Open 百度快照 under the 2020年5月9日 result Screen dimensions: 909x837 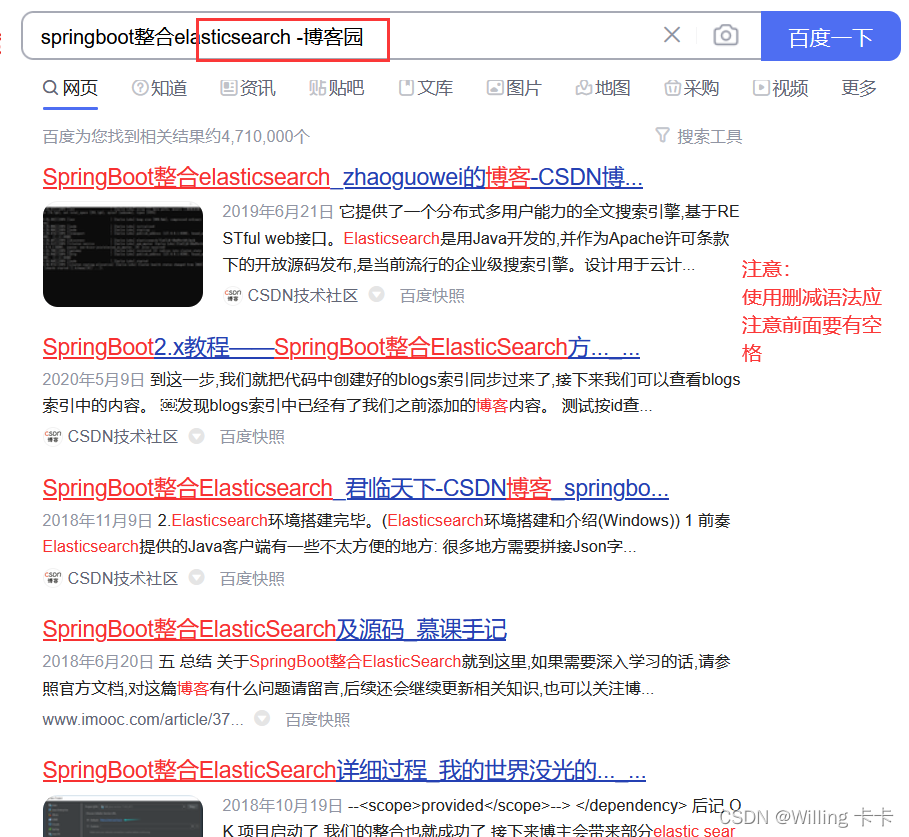[252, 436]
